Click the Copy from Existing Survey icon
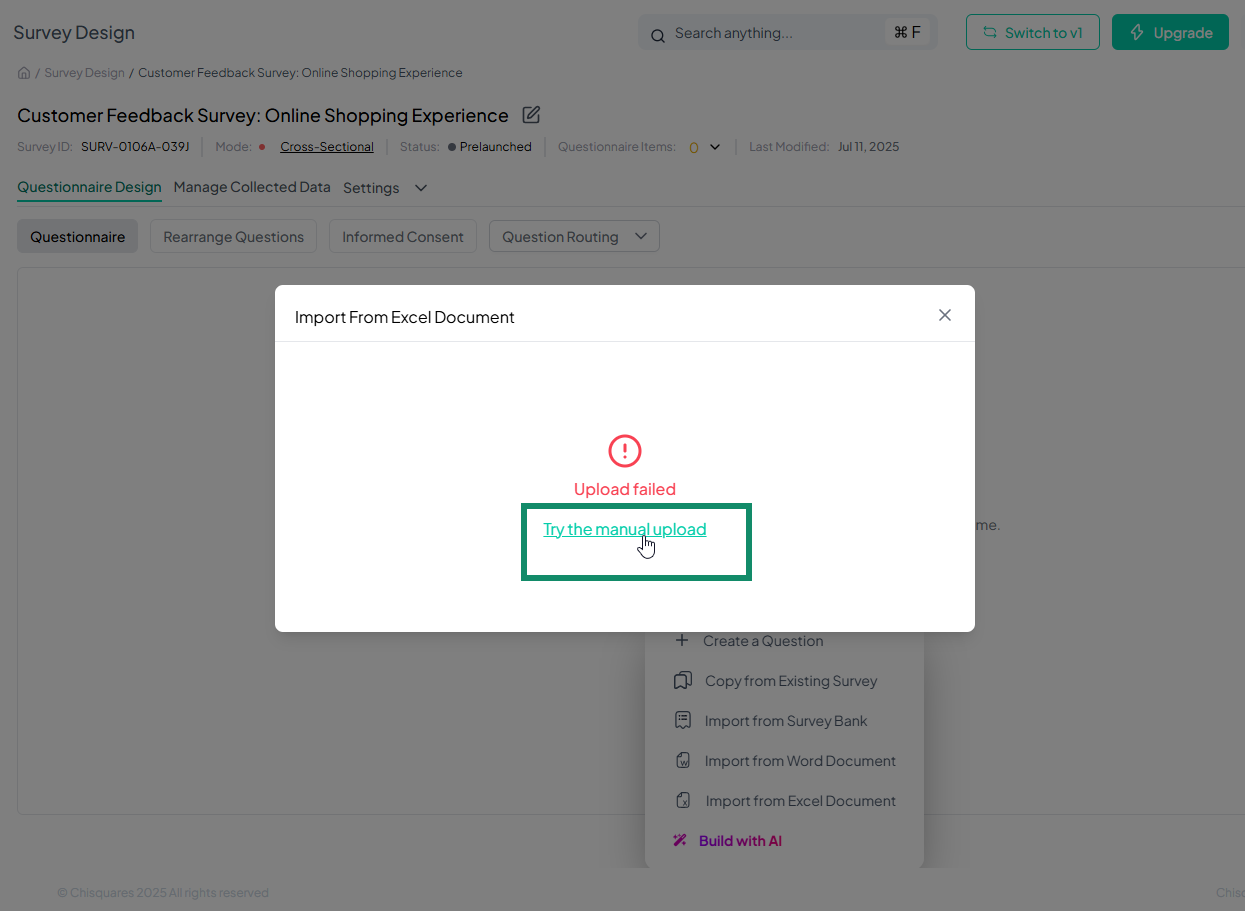 pos(683,681)
